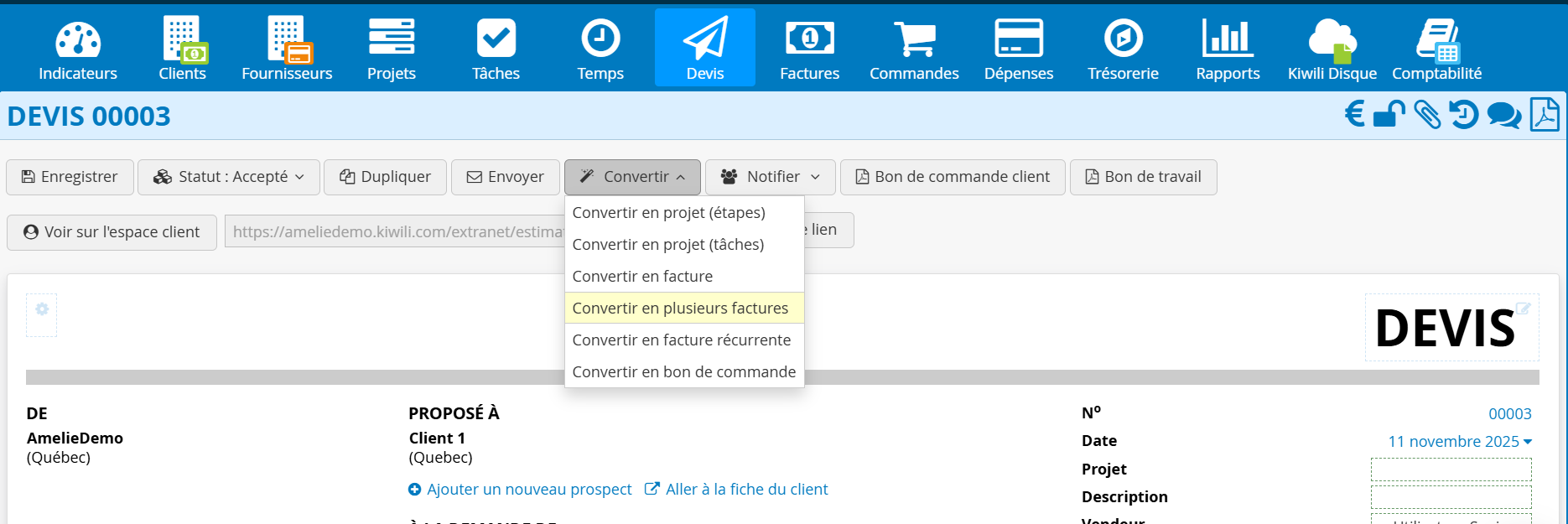
Task: Click the Enregistrer button
Action: pyautogui.click(x=70, y=177)
